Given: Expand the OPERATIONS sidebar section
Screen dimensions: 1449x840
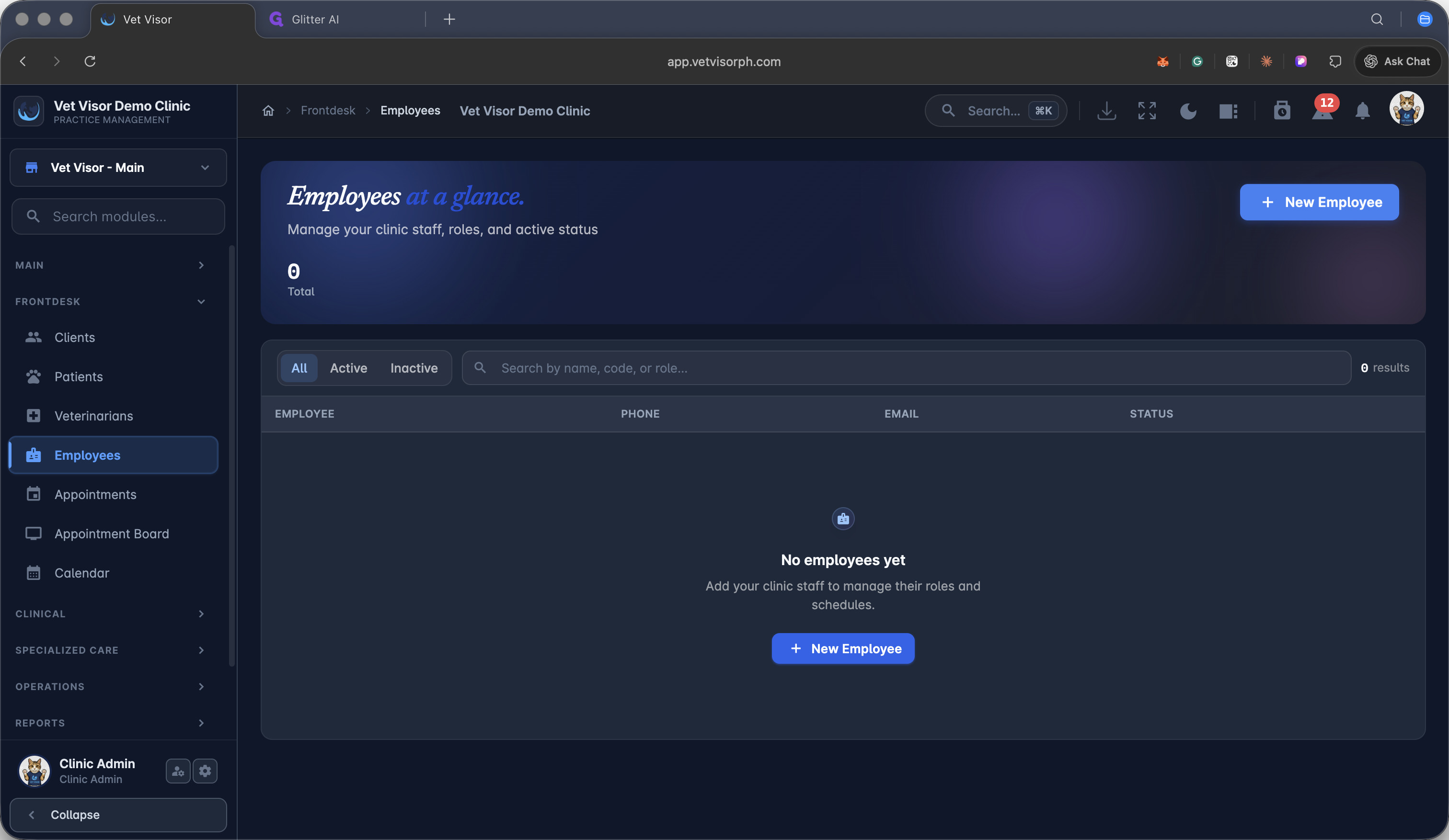Looking at the screenshot, I should 110,687.
